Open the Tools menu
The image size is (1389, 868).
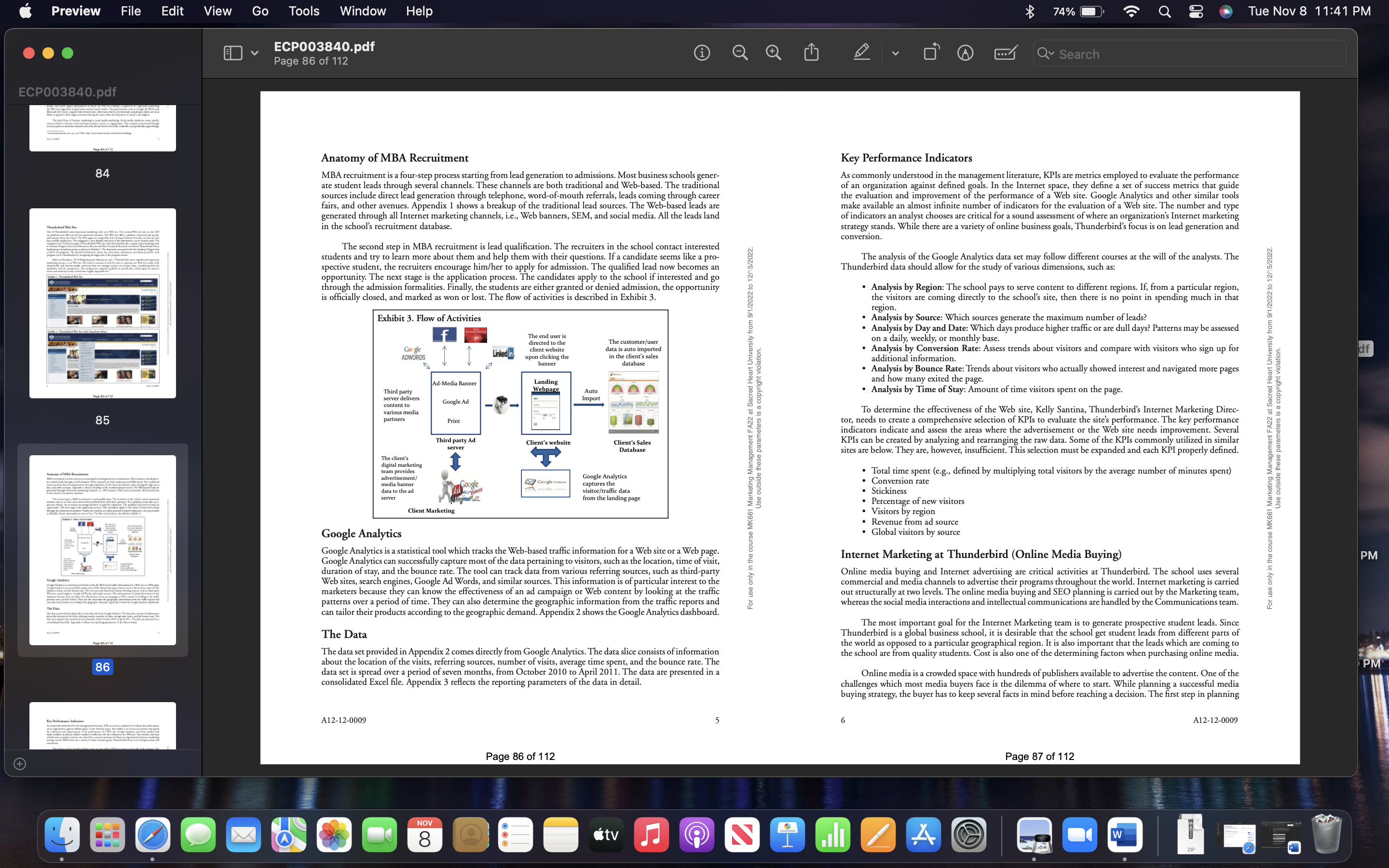pyautogui.click(x=304, y=11)
